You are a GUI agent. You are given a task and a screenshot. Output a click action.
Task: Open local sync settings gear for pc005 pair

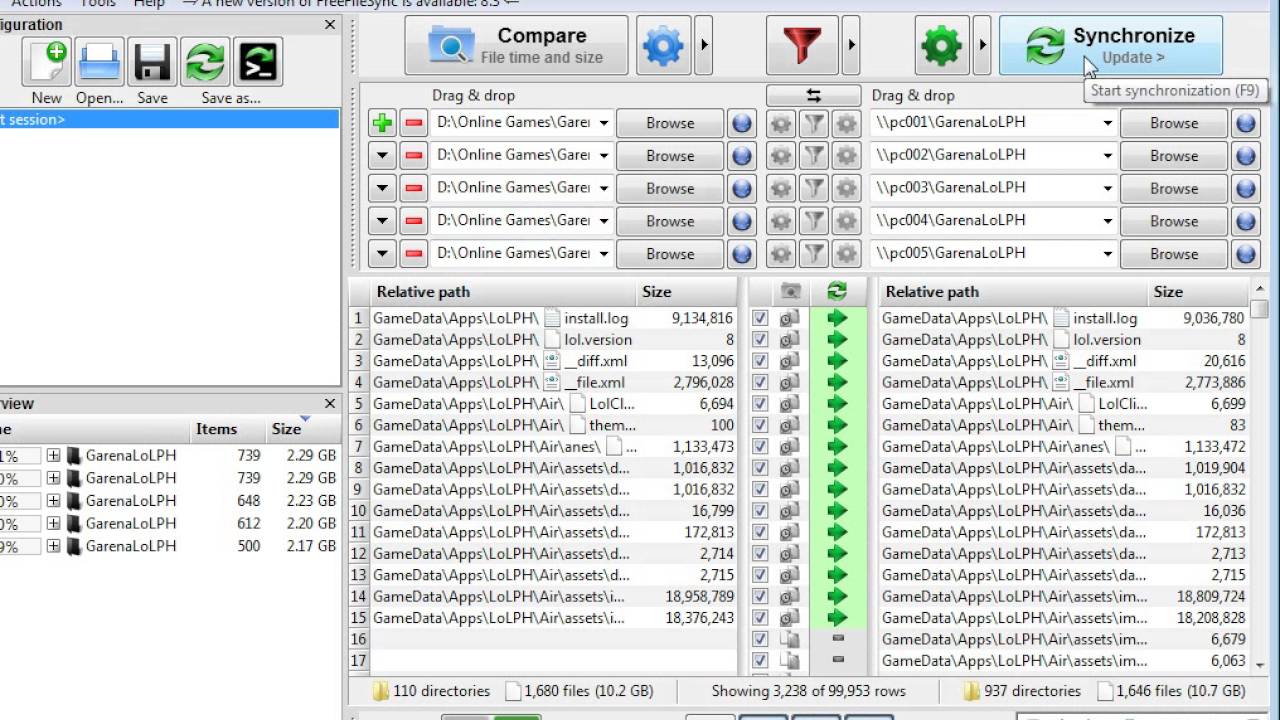[847, 253]
